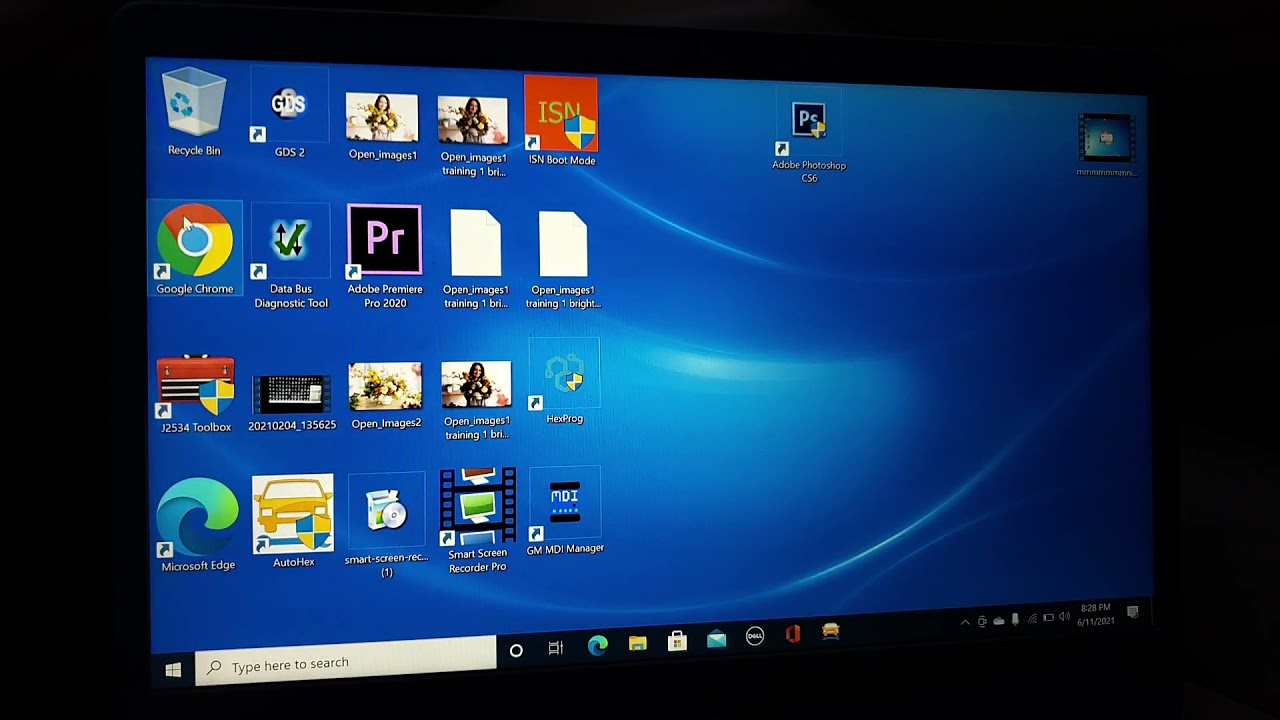Open the Mail app on the taskbar

tap(716, 639)
